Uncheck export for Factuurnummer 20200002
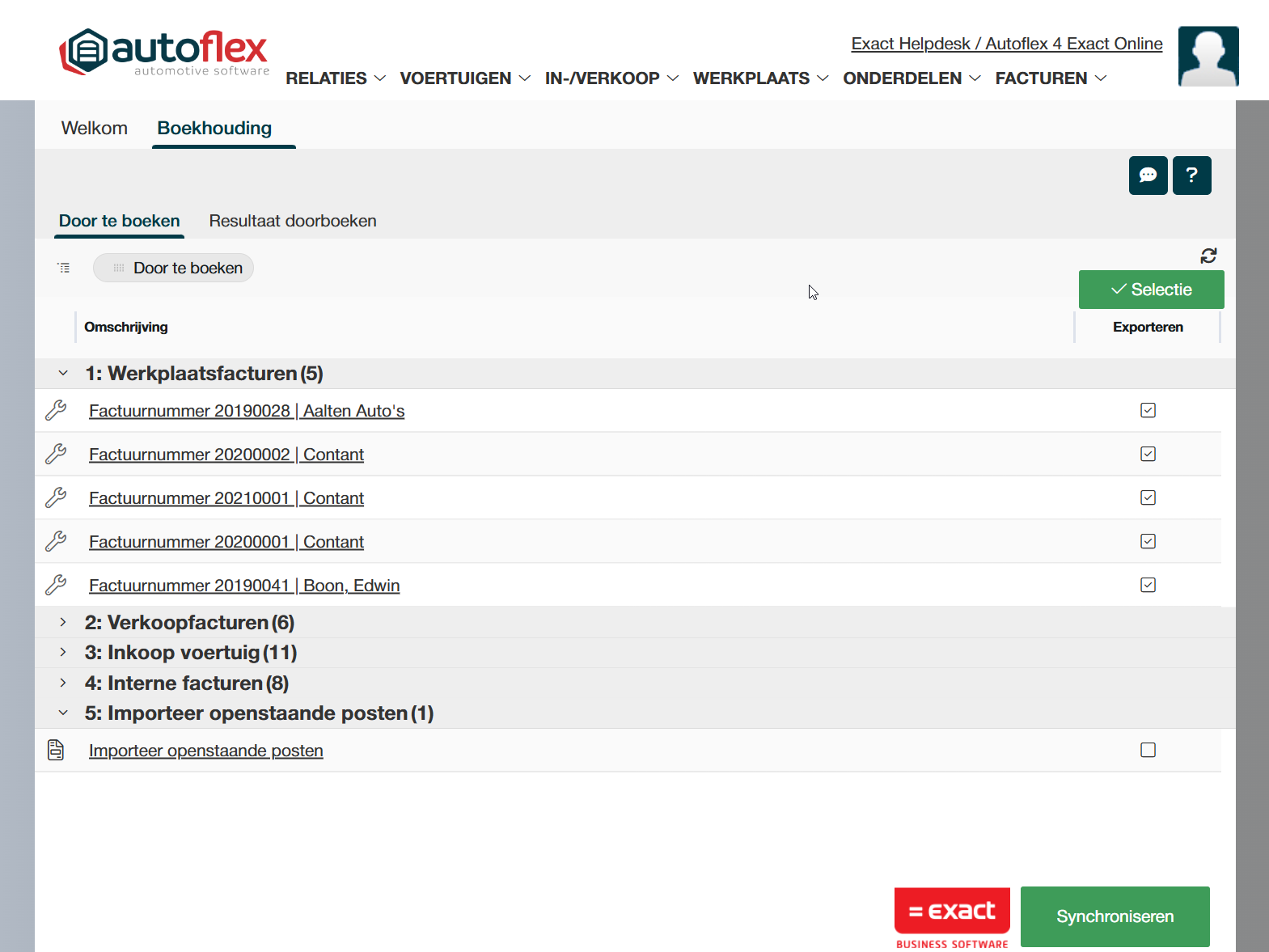 [1148, 454]
